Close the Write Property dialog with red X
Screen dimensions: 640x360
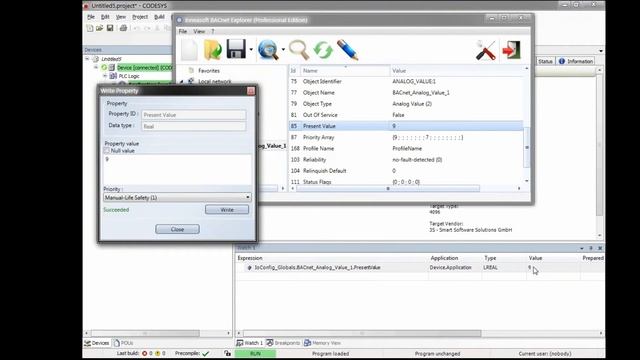click(x=251, y=91)
